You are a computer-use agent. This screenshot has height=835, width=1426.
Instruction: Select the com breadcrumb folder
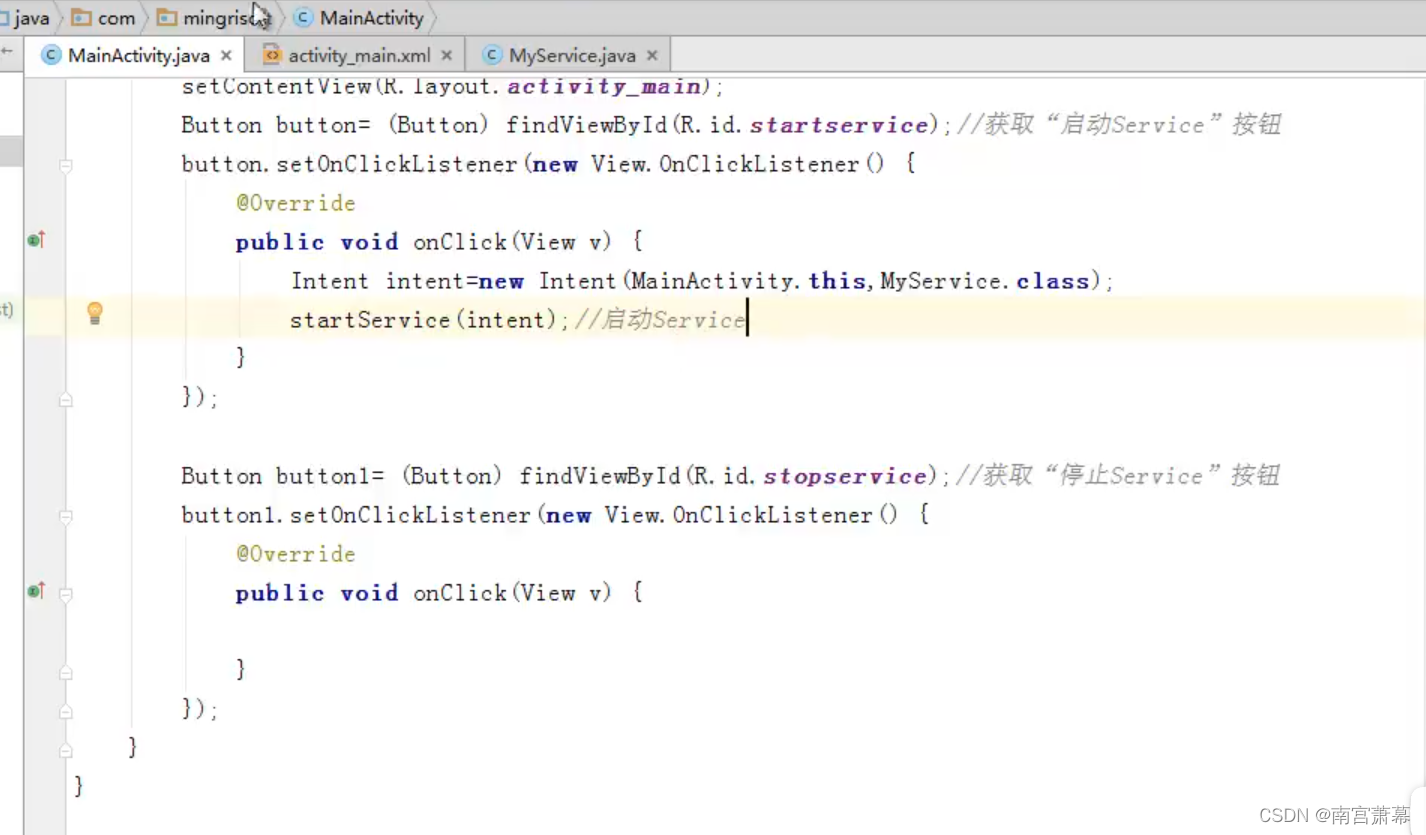click(104, 18)
